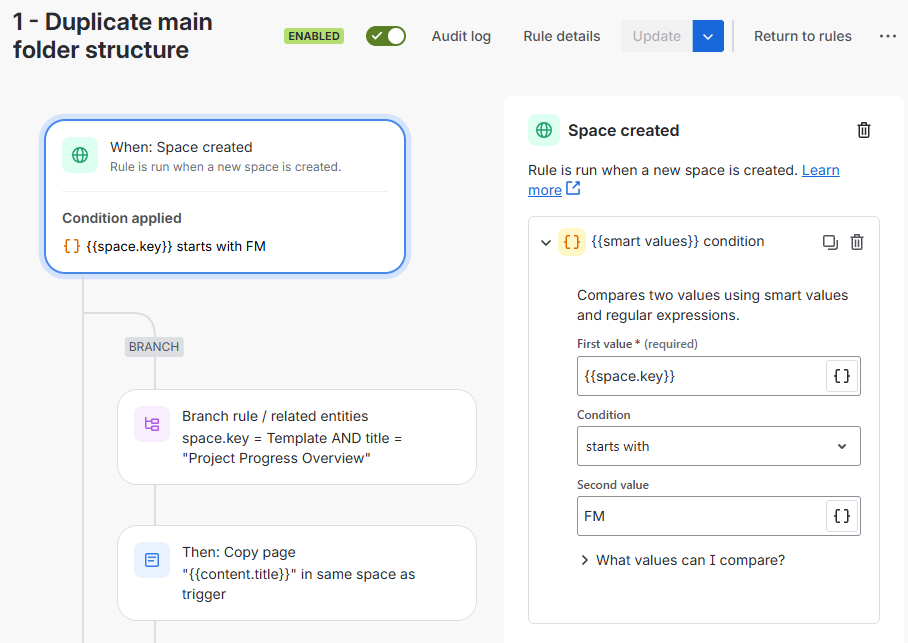Collapse the smart values condition section
This screenshot has height=643, width=908.
click(x=545, y=242)
